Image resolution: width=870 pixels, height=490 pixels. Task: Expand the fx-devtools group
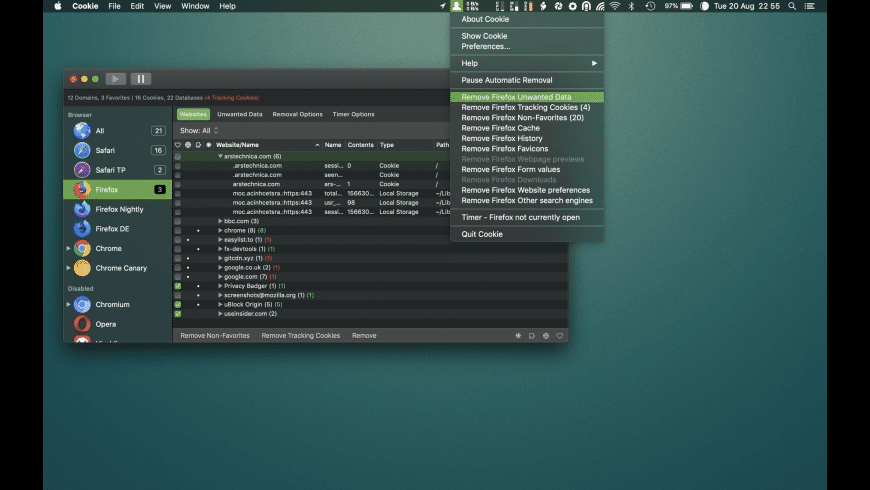tap(220, 249)
